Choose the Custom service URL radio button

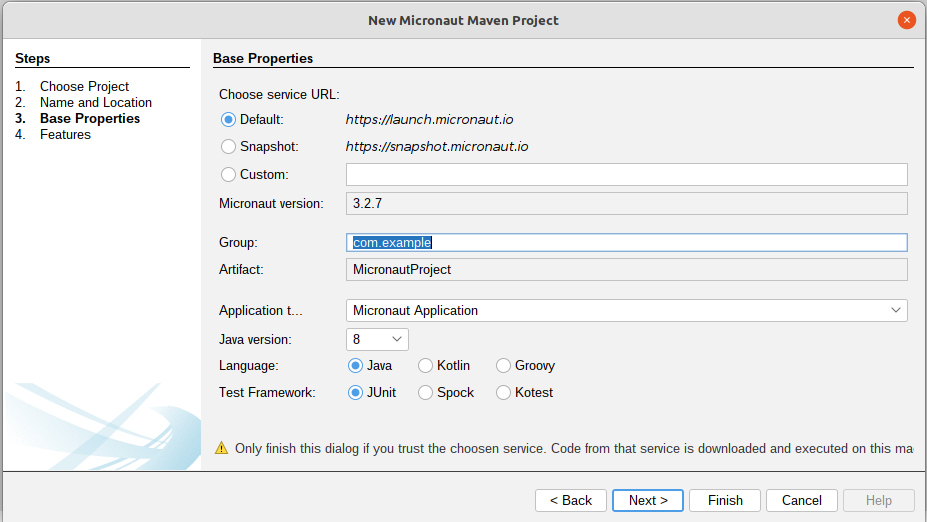tap(228, 175)
